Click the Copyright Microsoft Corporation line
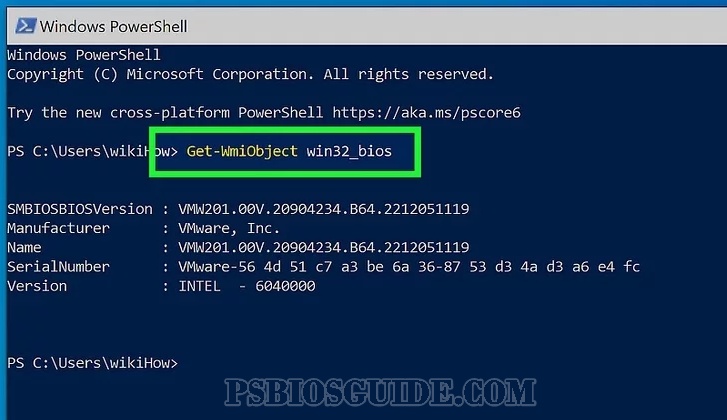This screenshot has height=420, width=727. pos(250,74)
